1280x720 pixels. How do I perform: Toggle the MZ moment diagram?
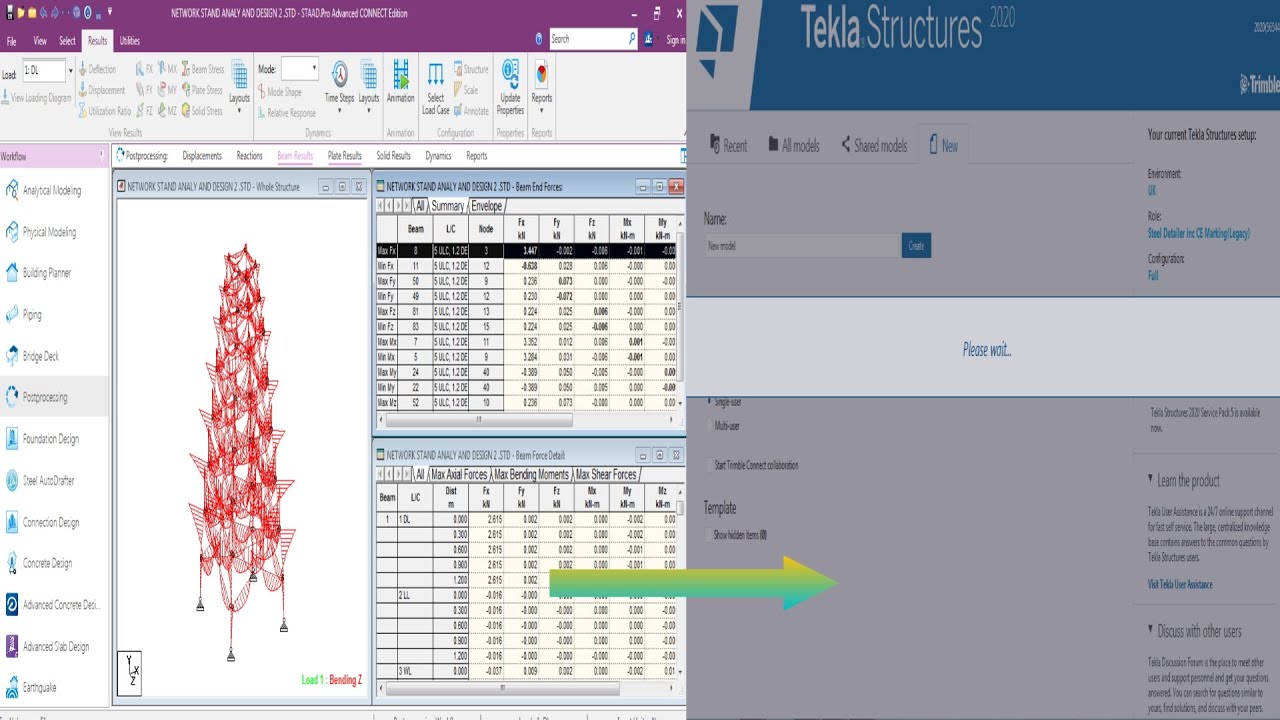click(167, 111)
